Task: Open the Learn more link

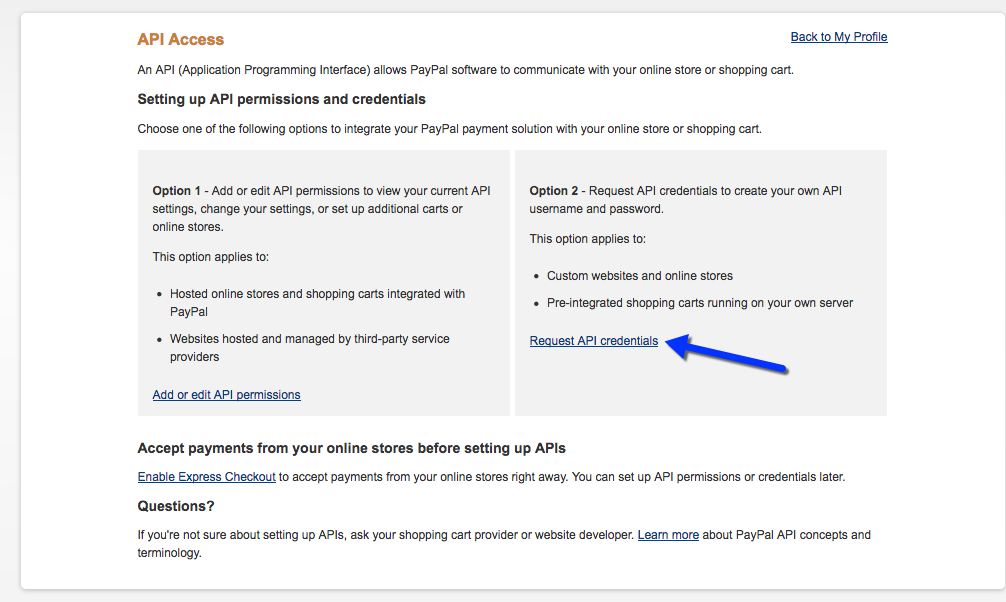Action: pos(668,535)
